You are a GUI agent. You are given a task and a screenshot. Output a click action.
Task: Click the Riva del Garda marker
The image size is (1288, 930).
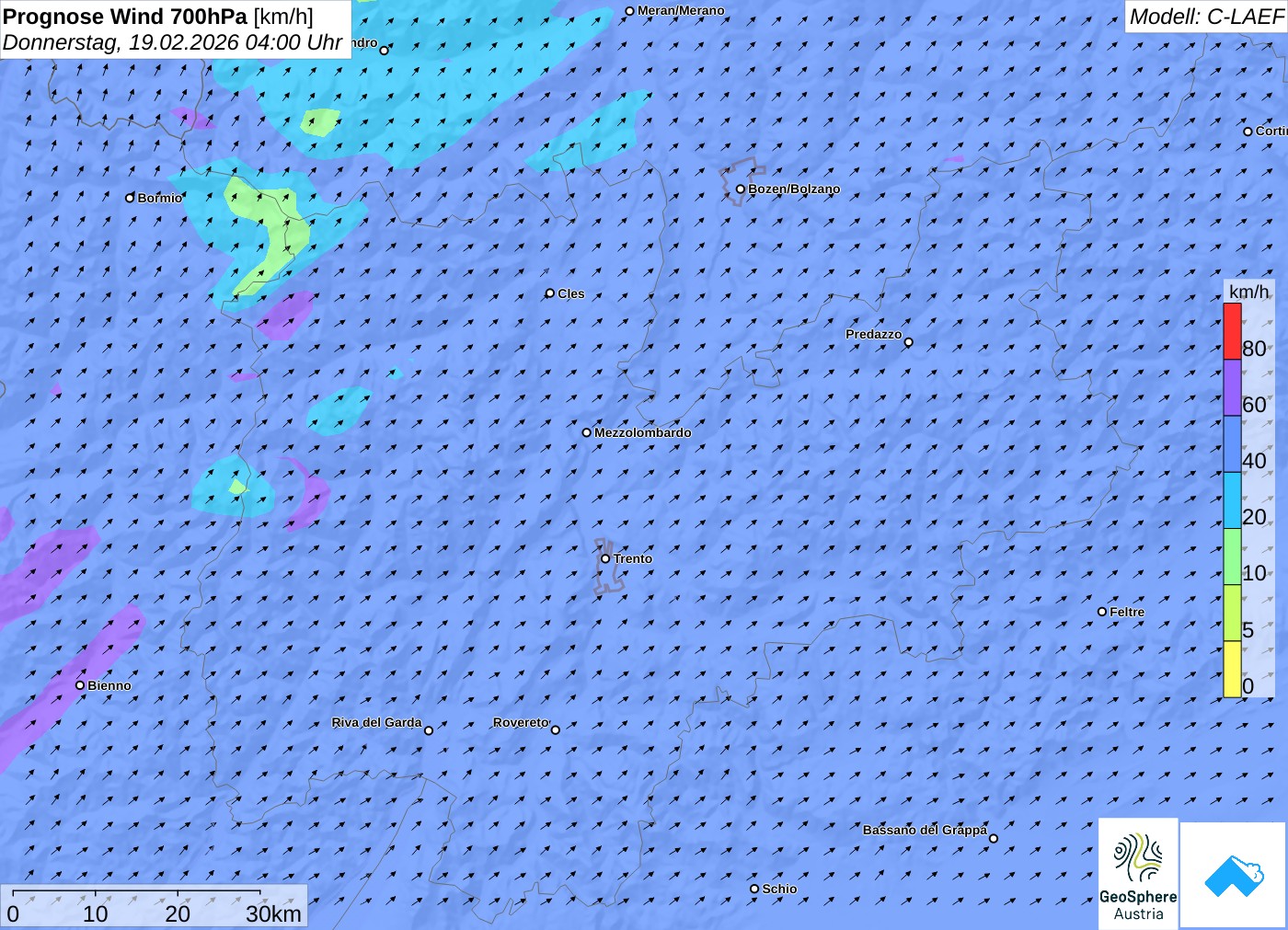point(428,730)
